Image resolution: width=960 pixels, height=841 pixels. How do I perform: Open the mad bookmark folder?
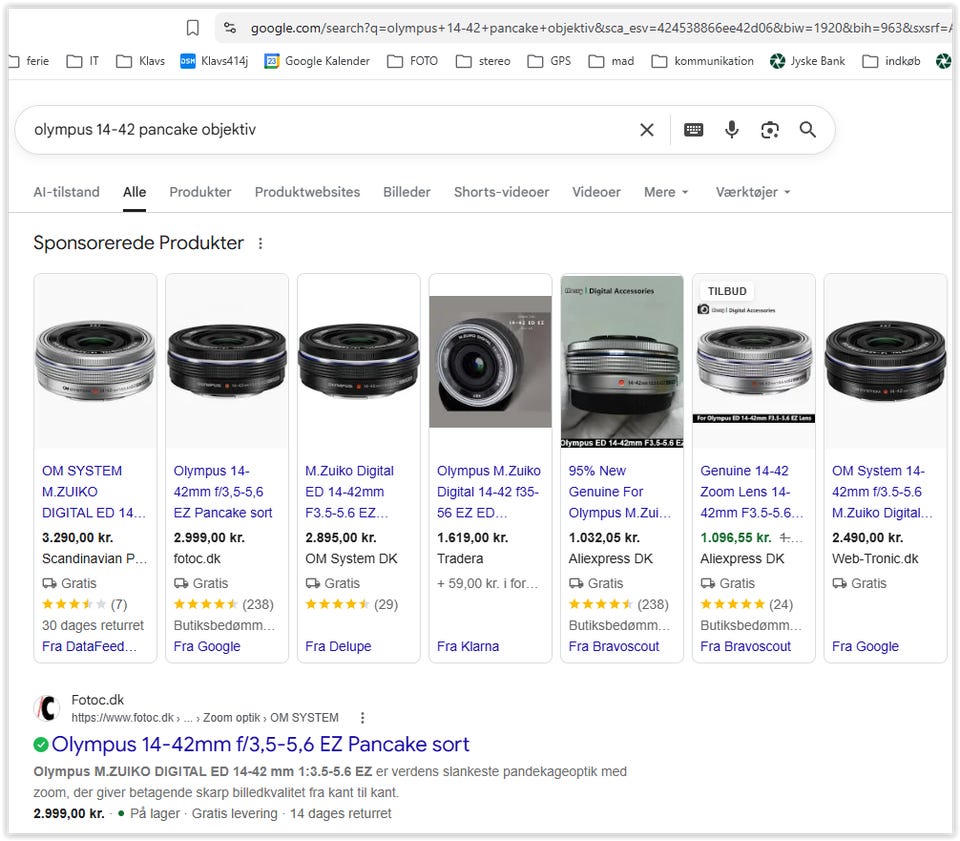611,61
